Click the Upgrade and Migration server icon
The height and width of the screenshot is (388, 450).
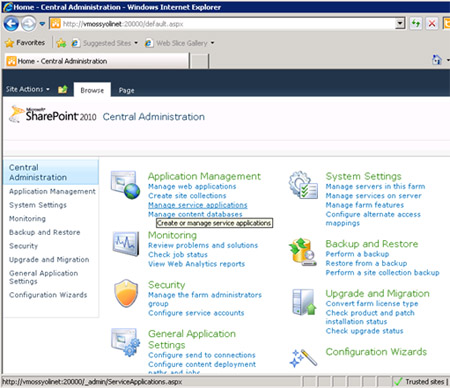(304, 302)
